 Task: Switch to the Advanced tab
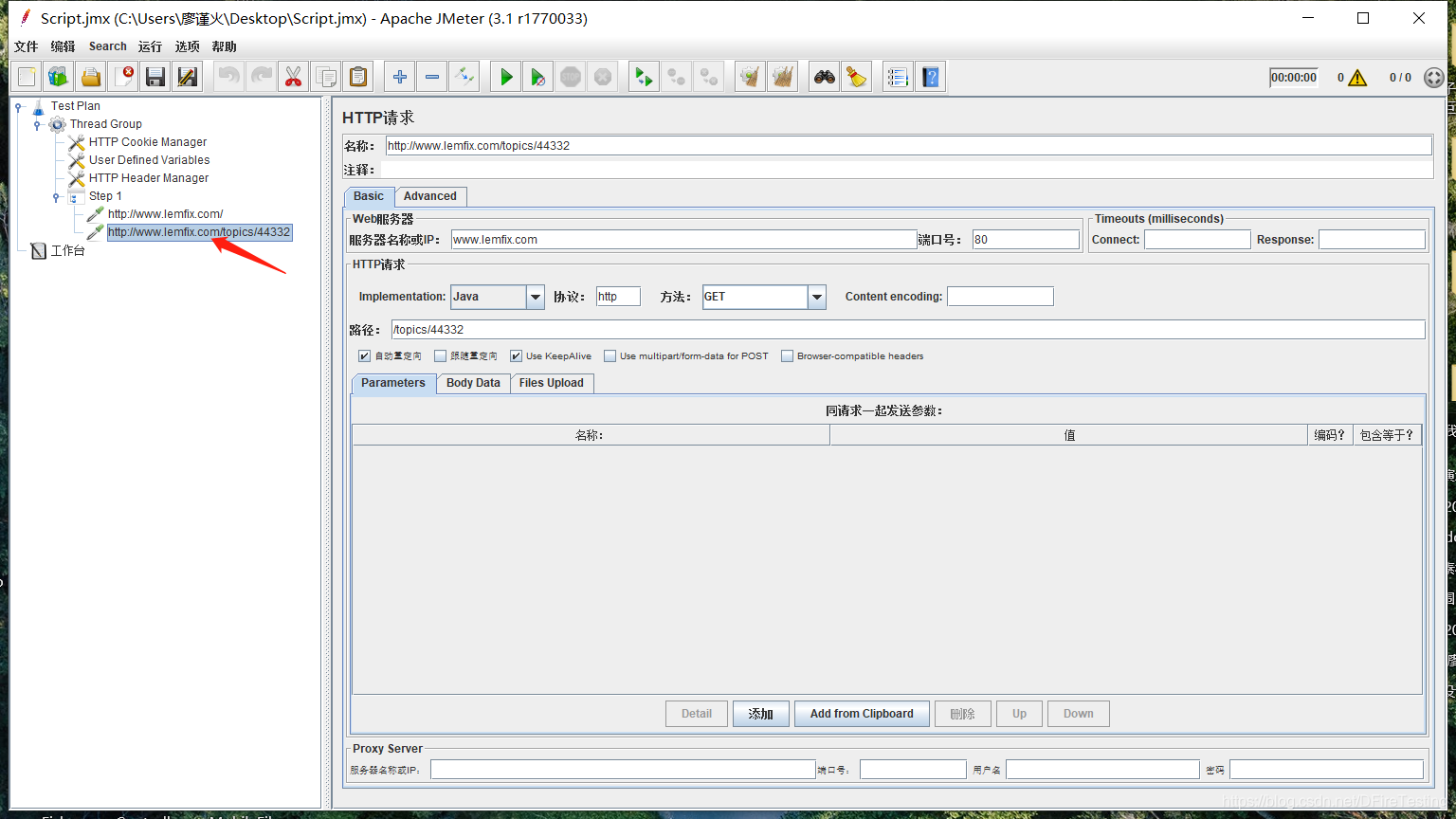click(x=430, y=196)
